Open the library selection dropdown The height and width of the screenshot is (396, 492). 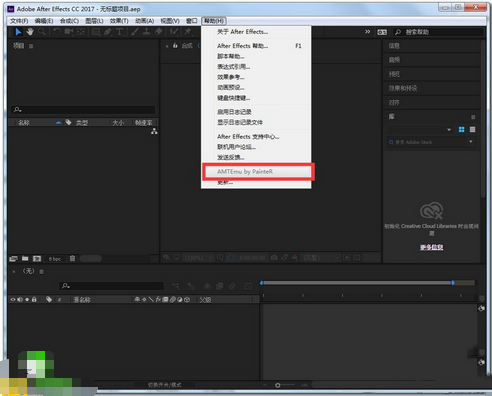(449, 130)
